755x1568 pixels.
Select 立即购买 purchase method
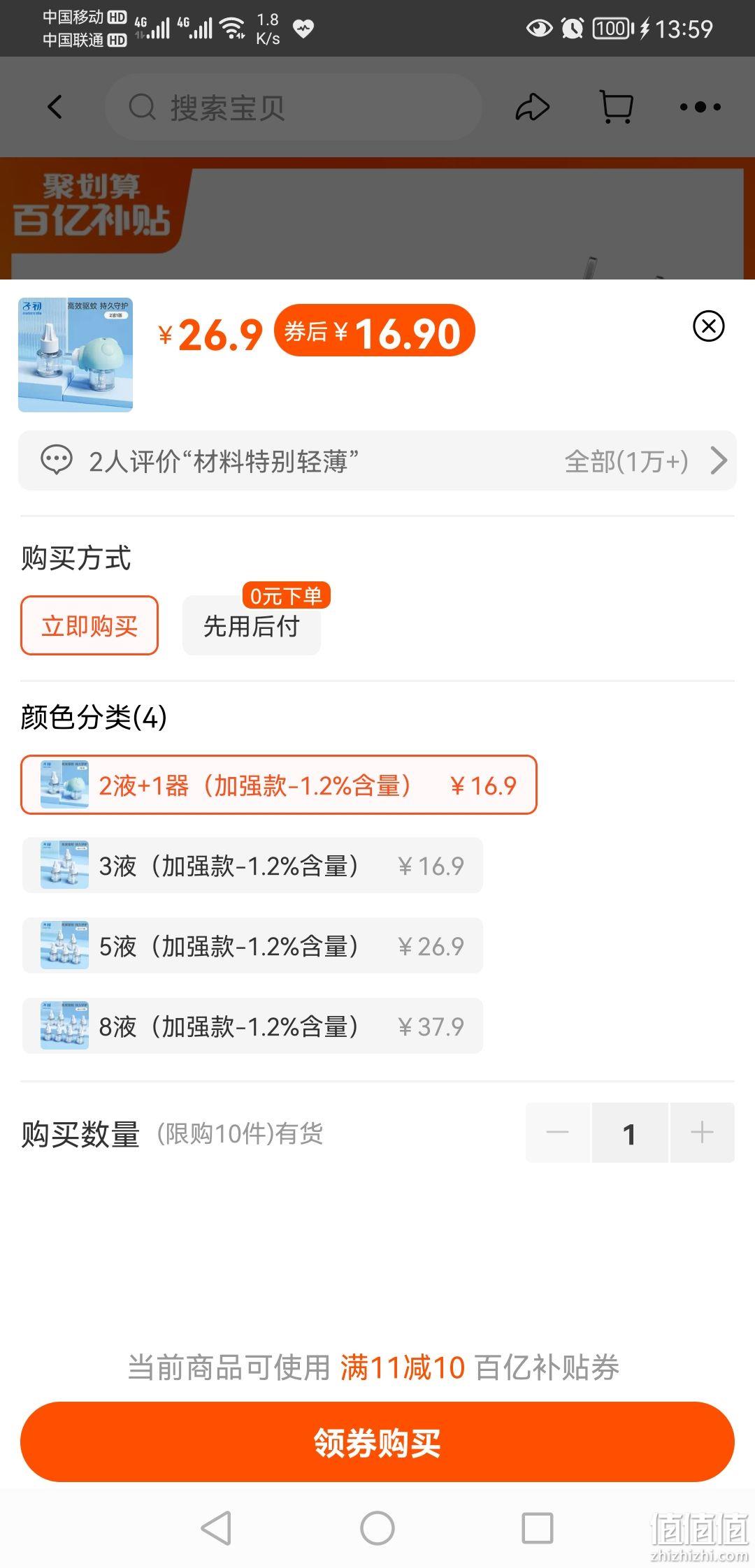pos(89,625)
